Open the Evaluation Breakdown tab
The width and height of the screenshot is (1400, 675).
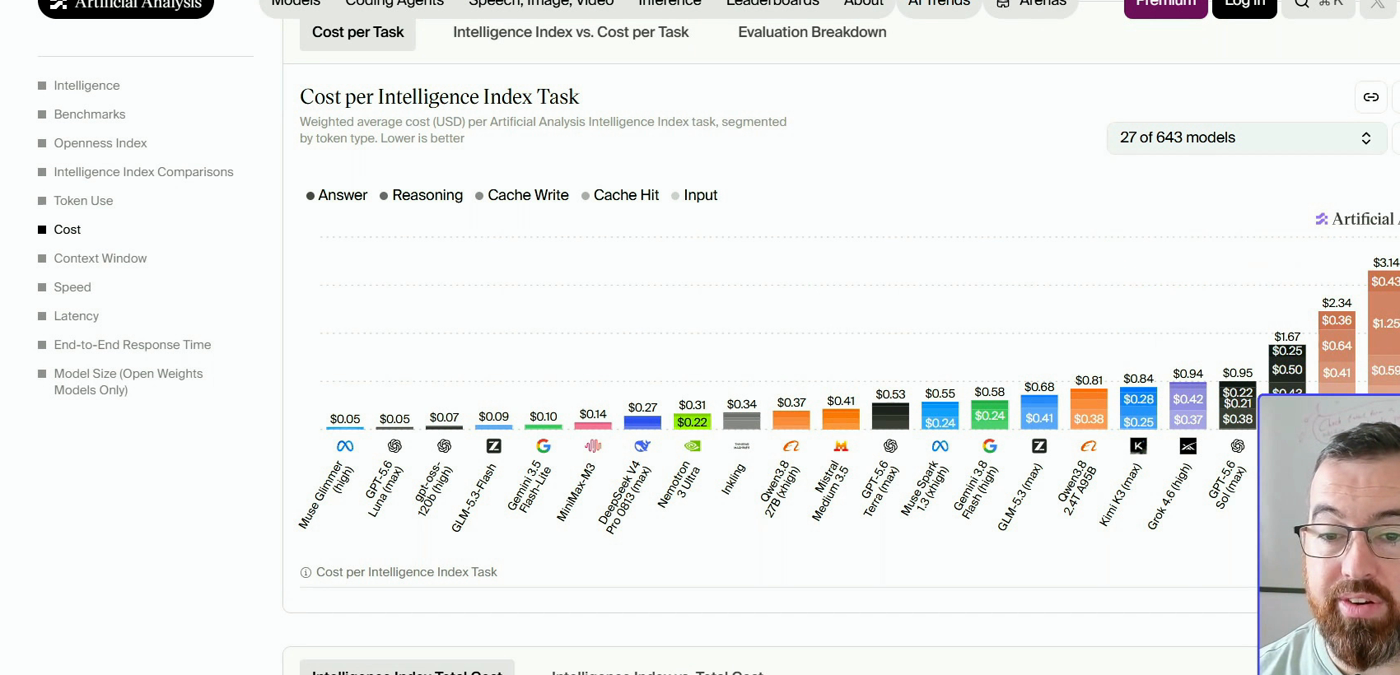point(812,32)
